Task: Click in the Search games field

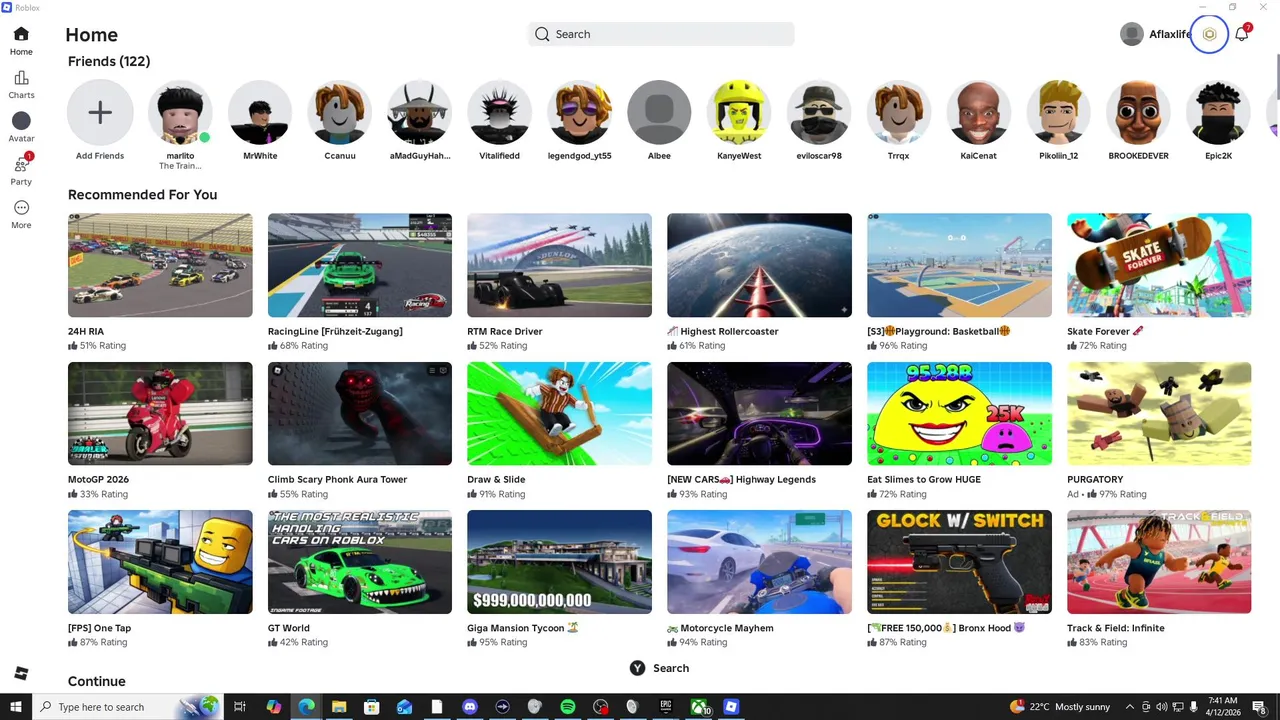Action: [x=661, y=34]
